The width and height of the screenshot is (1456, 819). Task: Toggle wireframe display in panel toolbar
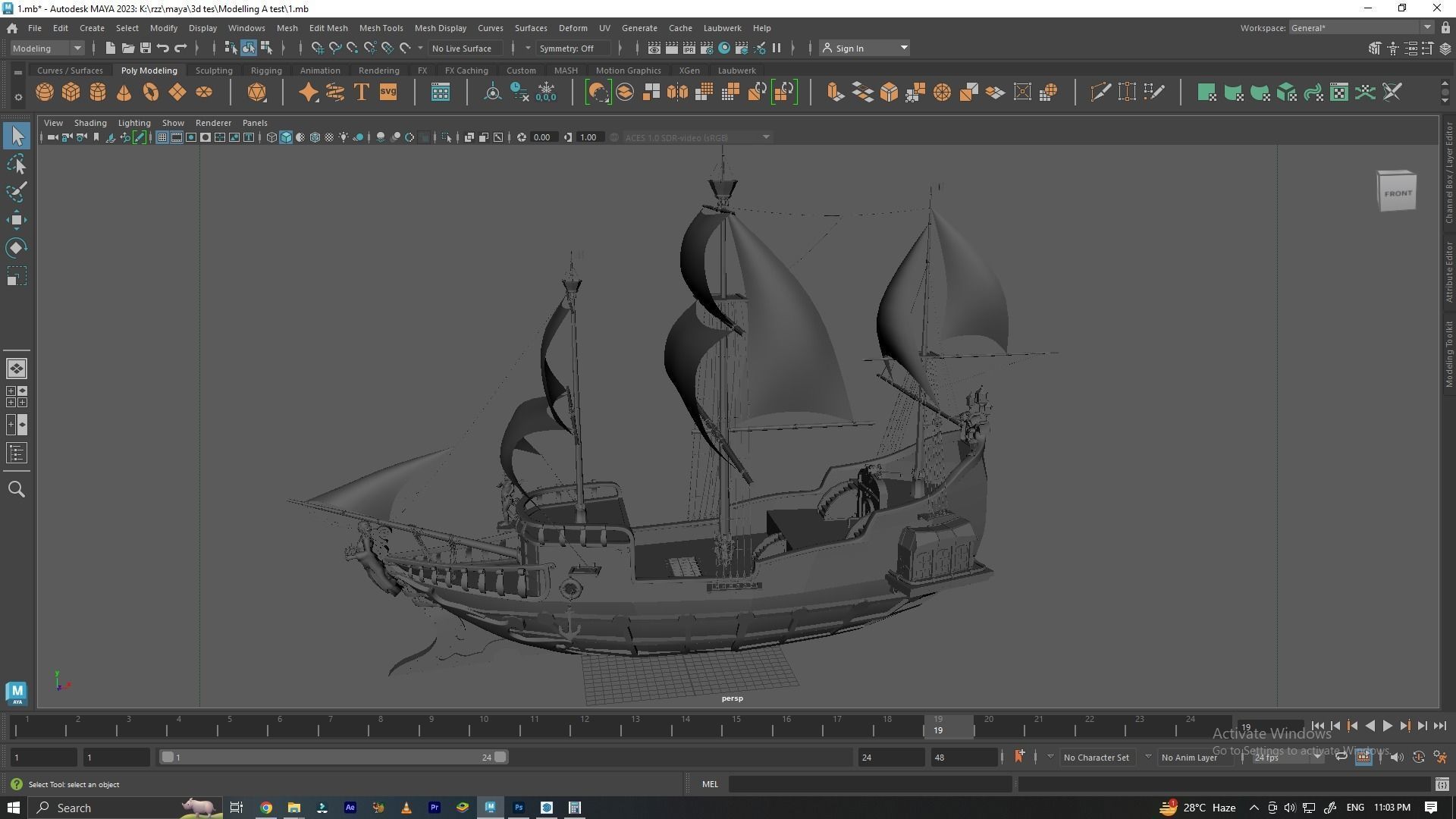click(271, 137)
